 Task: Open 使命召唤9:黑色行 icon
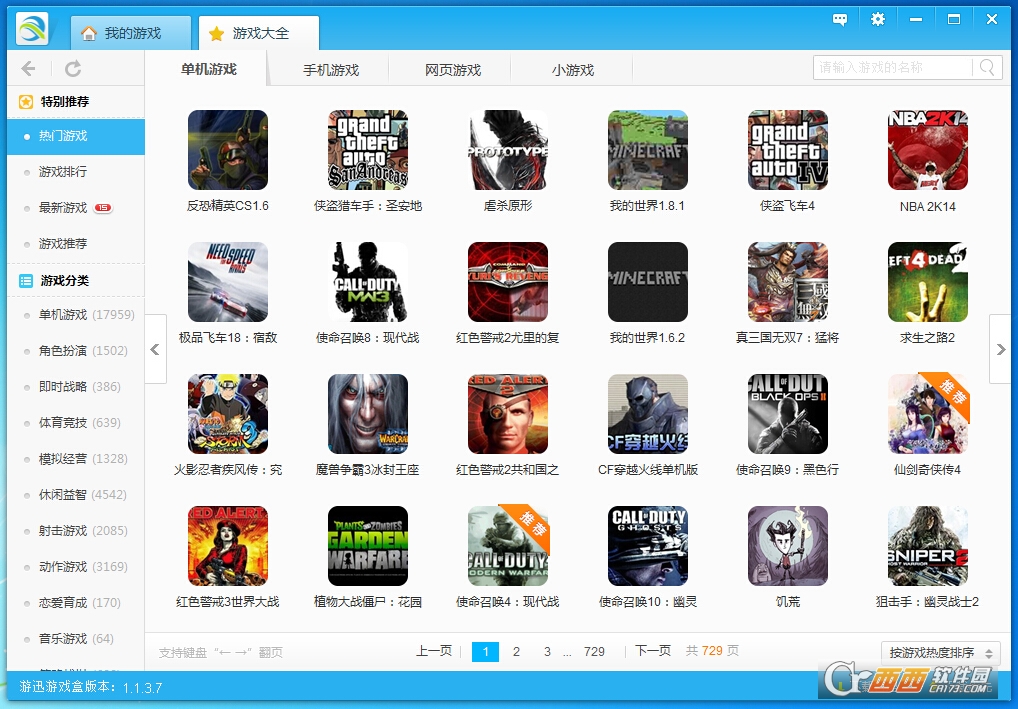point(788,414)
